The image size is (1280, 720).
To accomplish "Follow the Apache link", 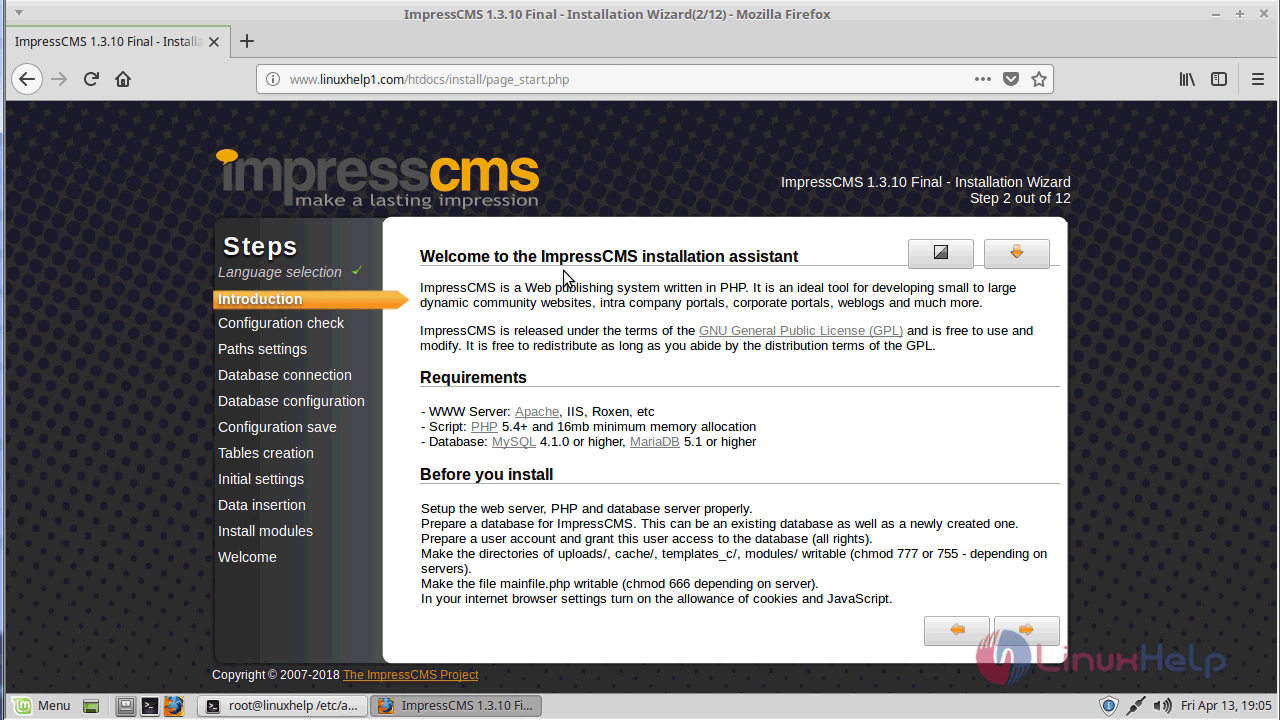I will 537,412.
